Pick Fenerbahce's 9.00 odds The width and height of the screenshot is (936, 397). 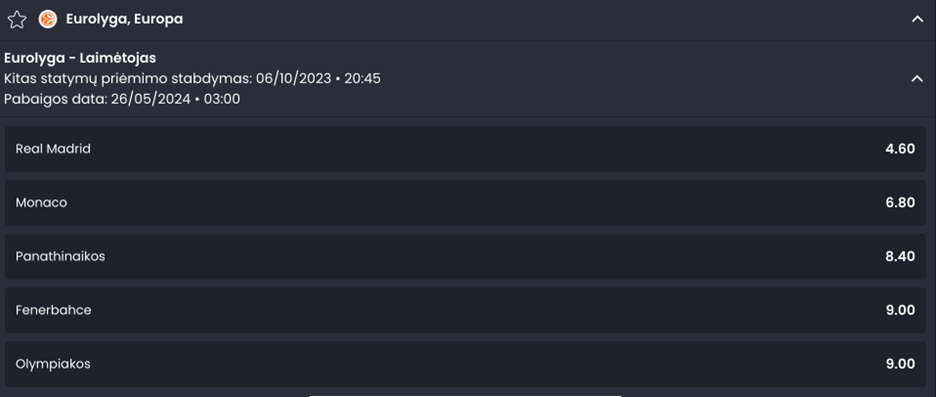pos(900,310)
